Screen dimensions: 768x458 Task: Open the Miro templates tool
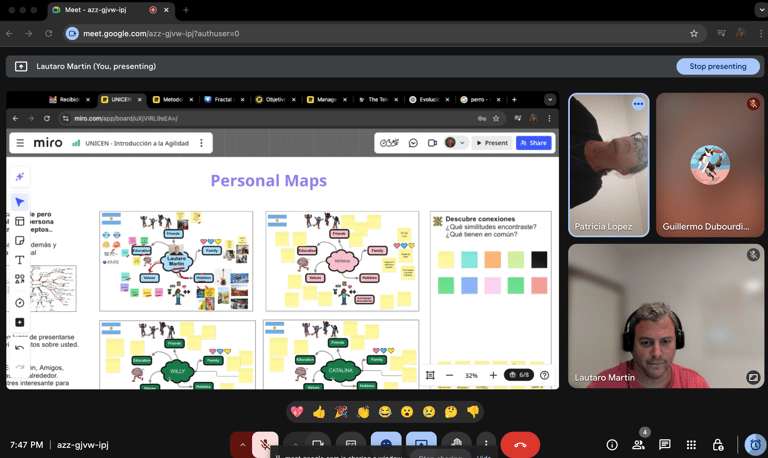[x=20, y=221]
